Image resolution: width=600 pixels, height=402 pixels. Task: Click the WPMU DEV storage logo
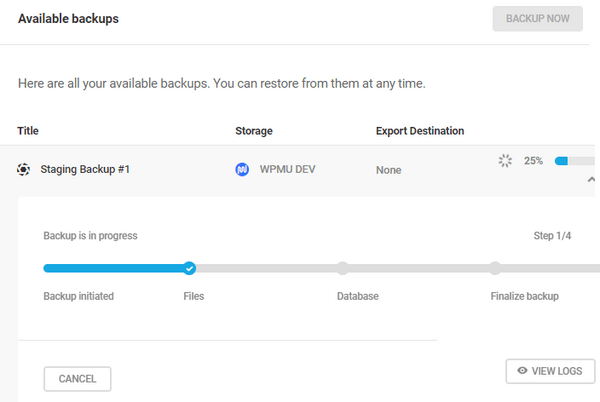click(242, 169)
